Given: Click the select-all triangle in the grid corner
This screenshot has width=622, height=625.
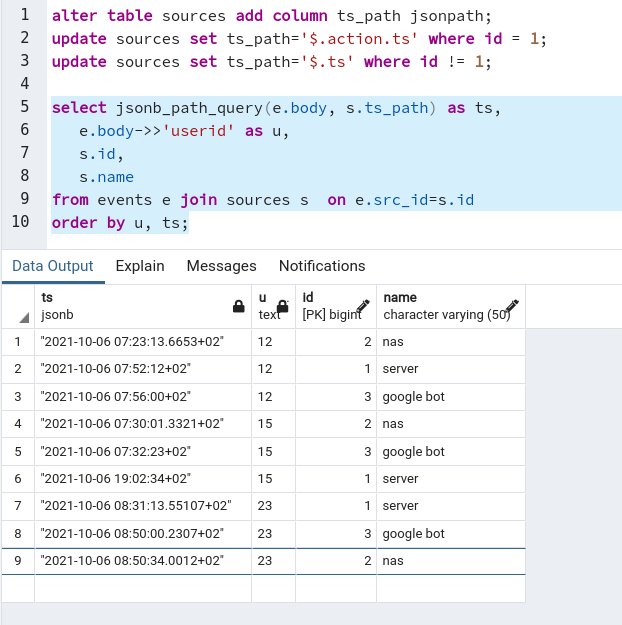Looking at the screenshot, I should pos(23,318).
